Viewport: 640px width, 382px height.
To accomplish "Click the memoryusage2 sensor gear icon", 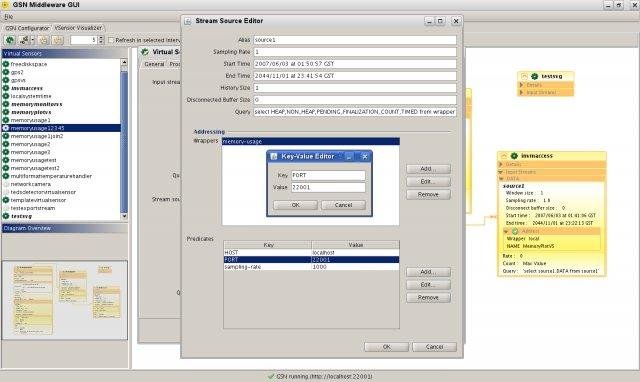I will 6,144.
